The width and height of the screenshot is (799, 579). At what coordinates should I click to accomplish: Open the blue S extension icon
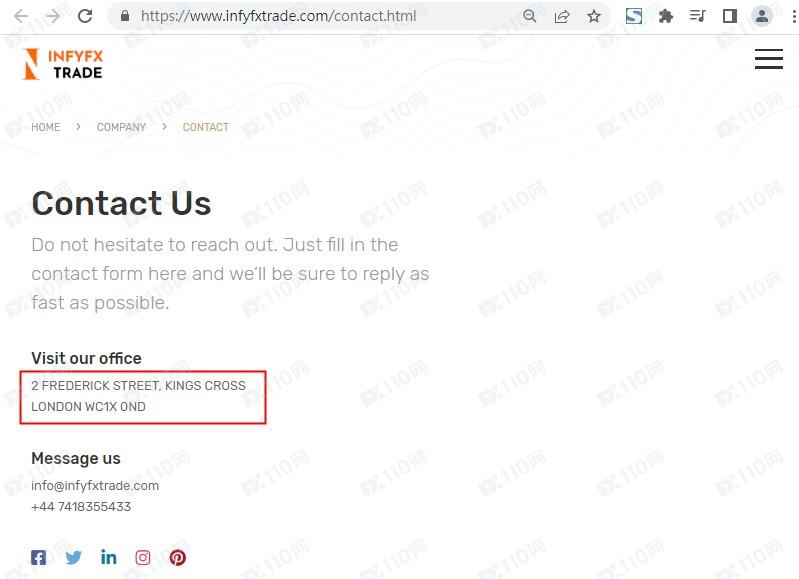pos(634,16)
